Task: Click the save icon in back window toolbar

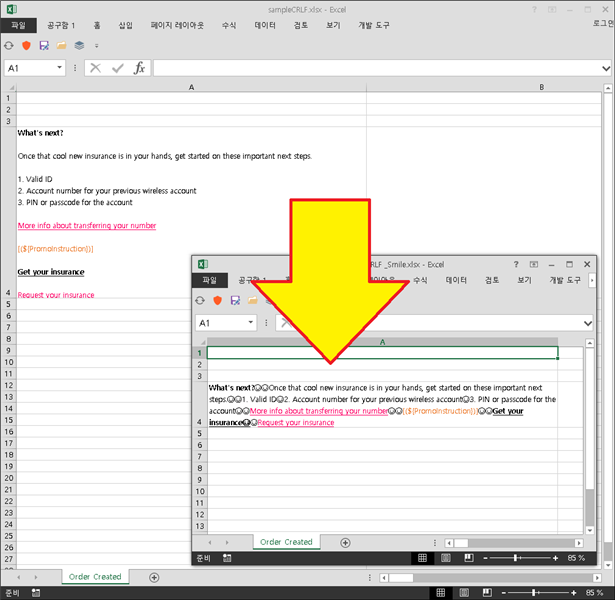Action: coord(44,45)
